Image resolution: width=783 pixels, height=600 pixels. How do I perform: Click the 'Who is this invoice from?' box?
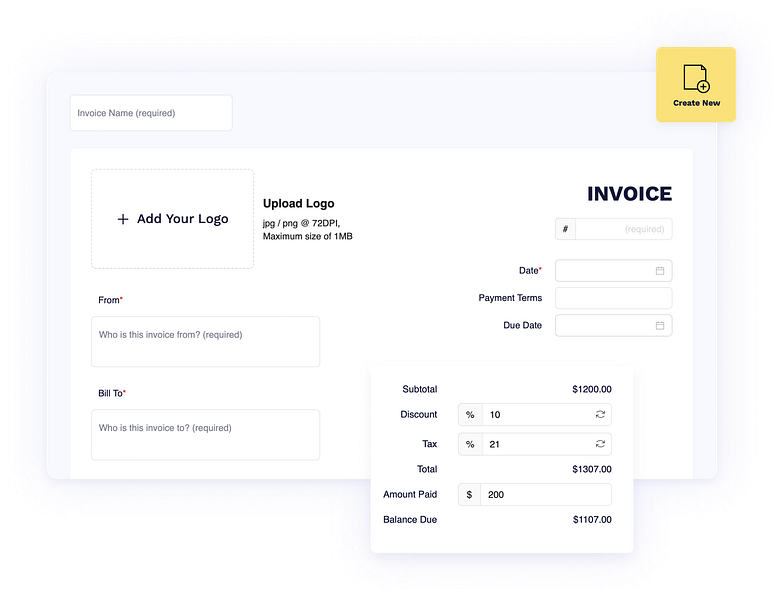click(x=205, y=341)
